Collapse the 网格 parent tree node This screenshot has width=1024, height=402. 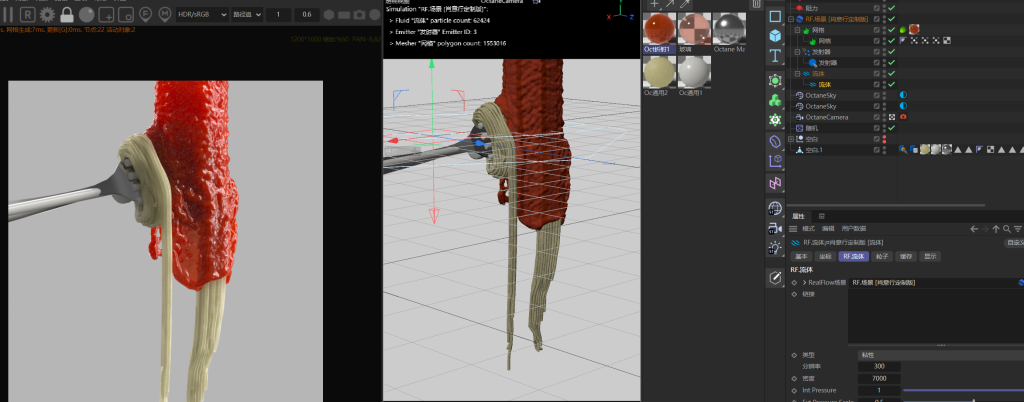coord(797,30)
